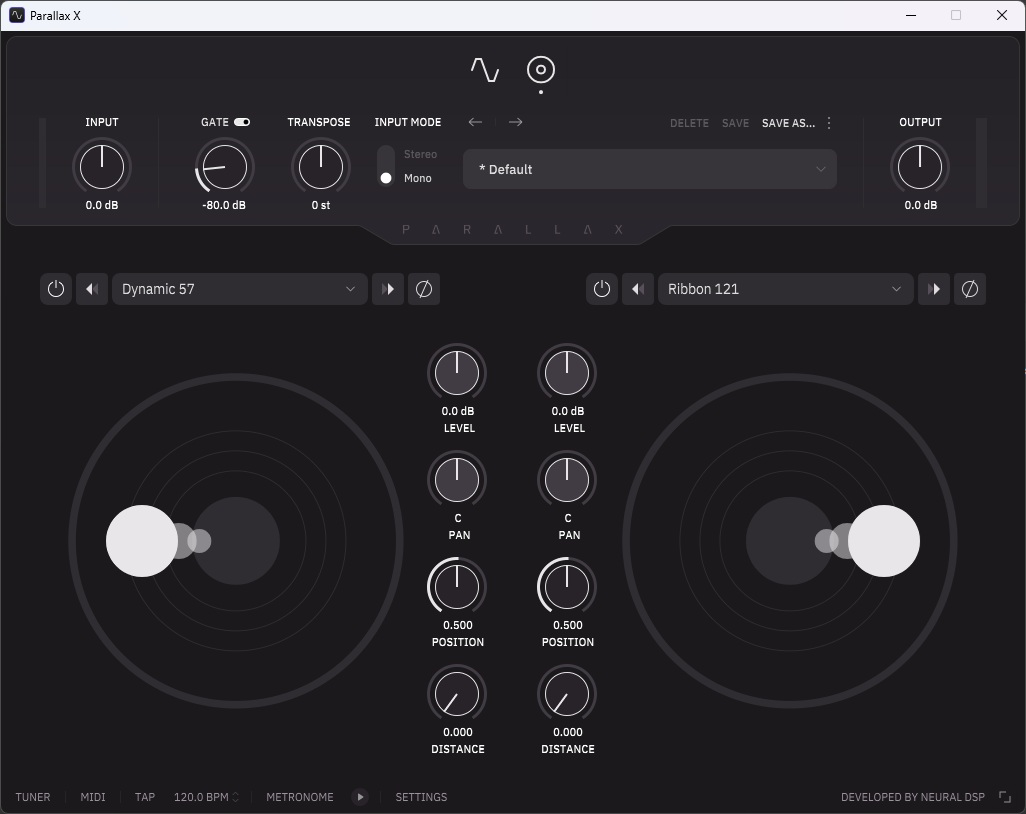
Task: Click the Gate -80.0 dB value
Action: point(224,205)
